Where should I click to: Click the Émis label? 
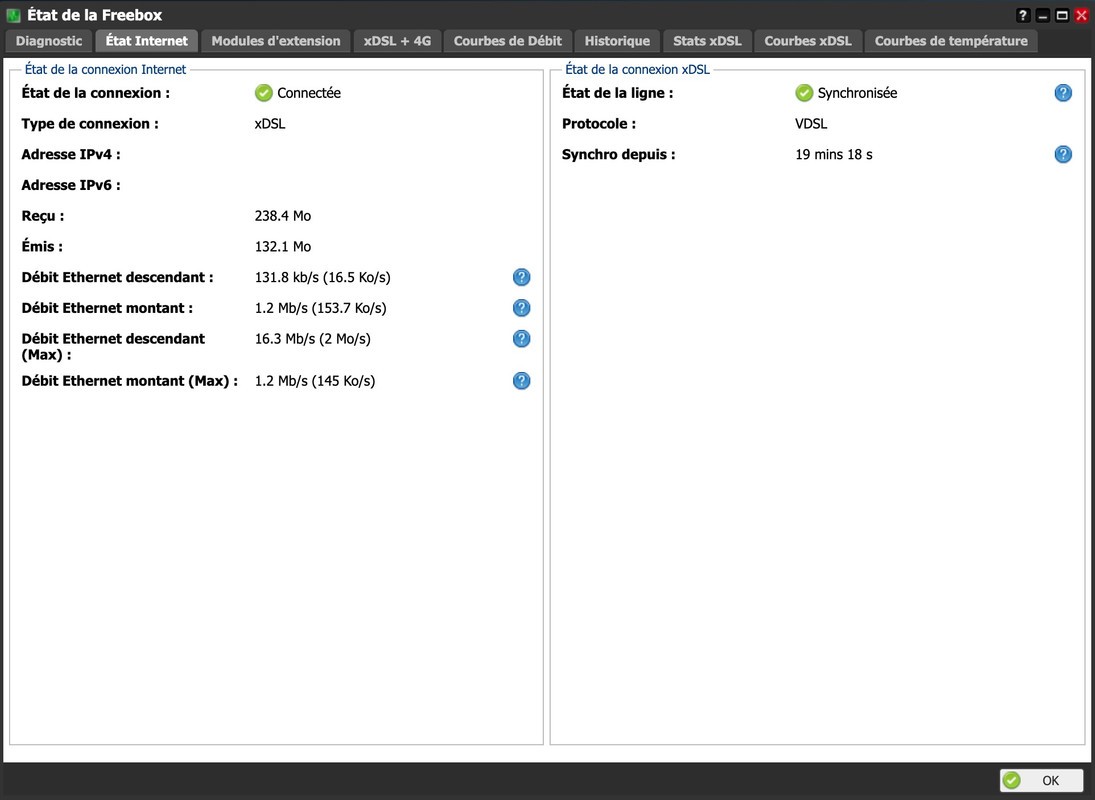point(42,246)
